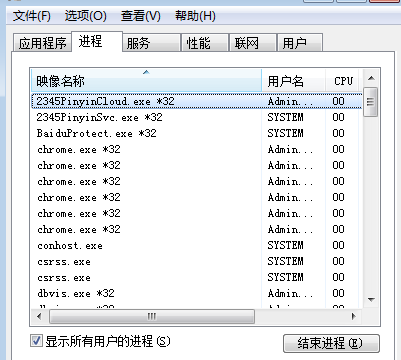This screenshot has height=360, width=401.
Task: Click SYSTEM user of BaiduProtect.exe row
Action: pos(285,133)
